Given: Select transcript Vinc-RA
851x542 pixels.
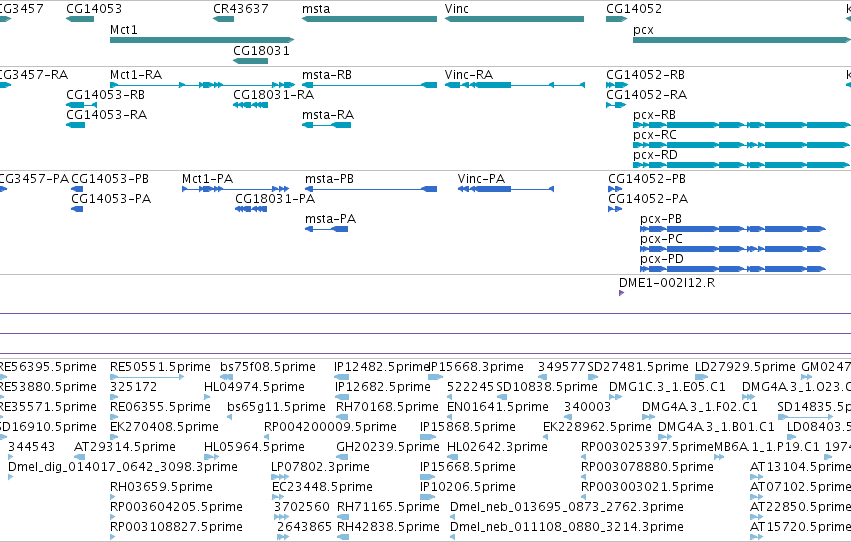Looking at the screenshot, I should 515,85.
